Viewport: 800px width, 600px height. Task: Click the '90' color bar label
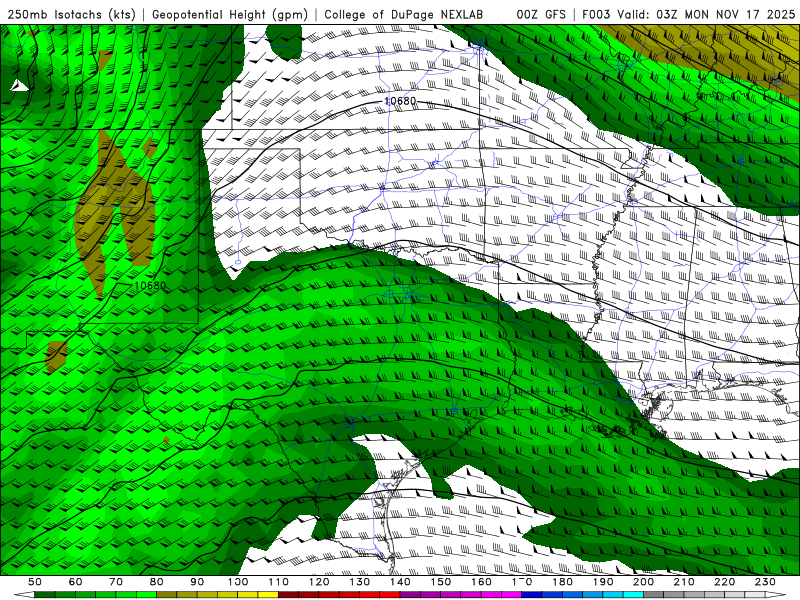(x=197, y=582)
